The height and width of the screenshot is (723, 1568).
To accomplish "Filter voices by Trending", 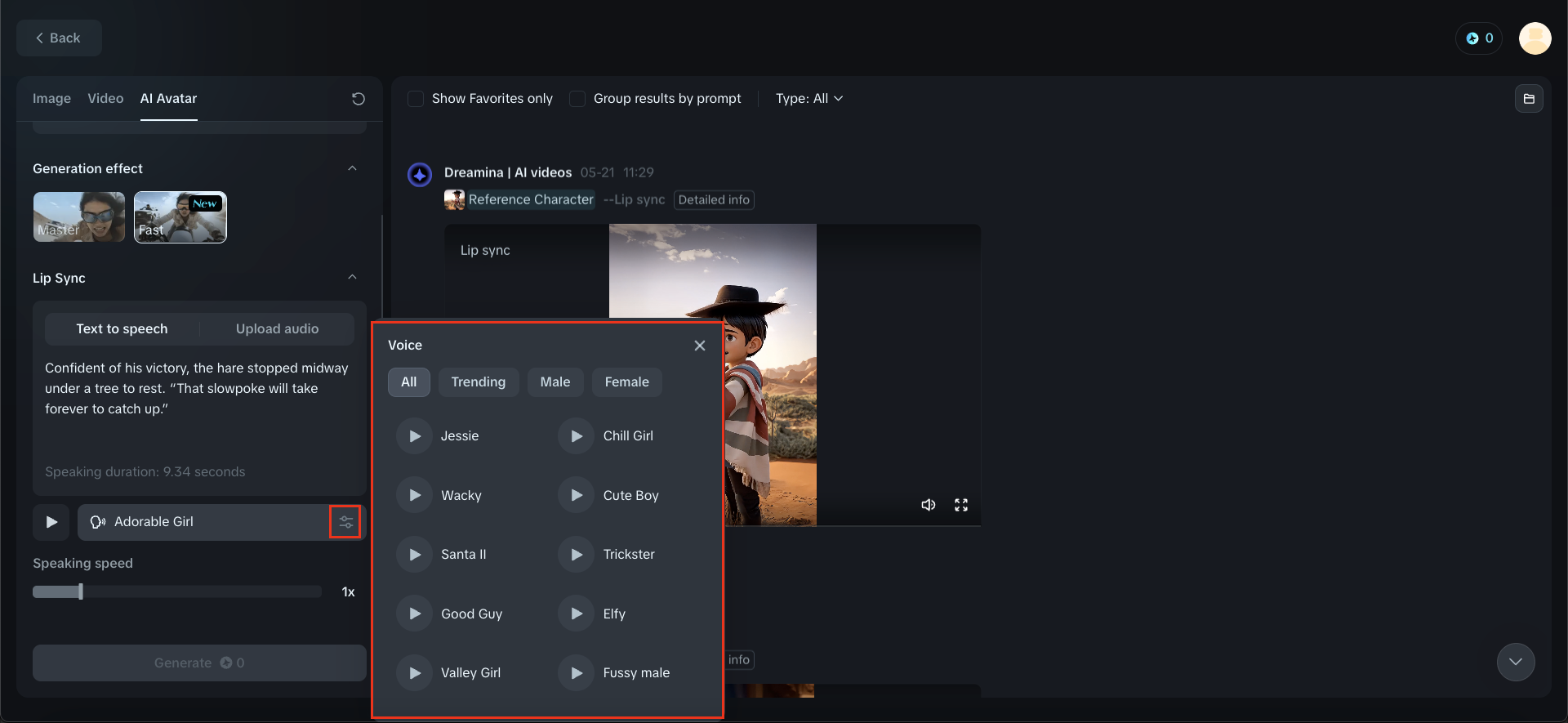I will point(479,382).
